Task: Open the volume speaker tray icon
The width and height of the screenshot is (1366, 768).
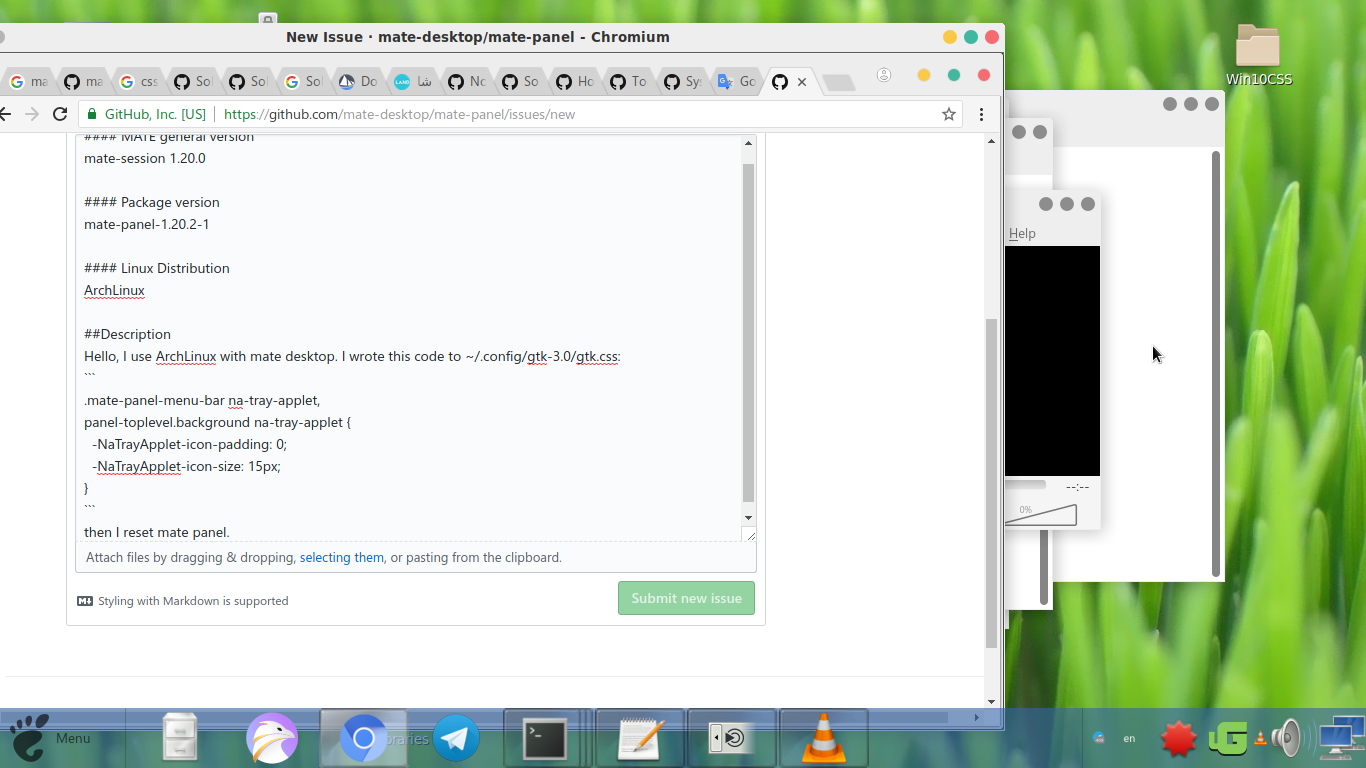Action: click(1287, 739)
